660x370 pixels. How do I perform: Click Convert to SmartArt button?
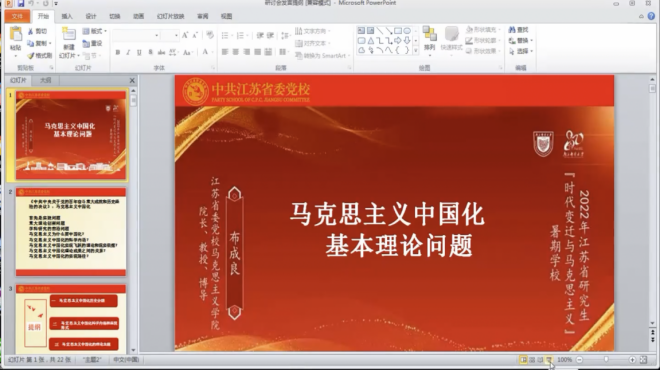[x=322, y=56]
